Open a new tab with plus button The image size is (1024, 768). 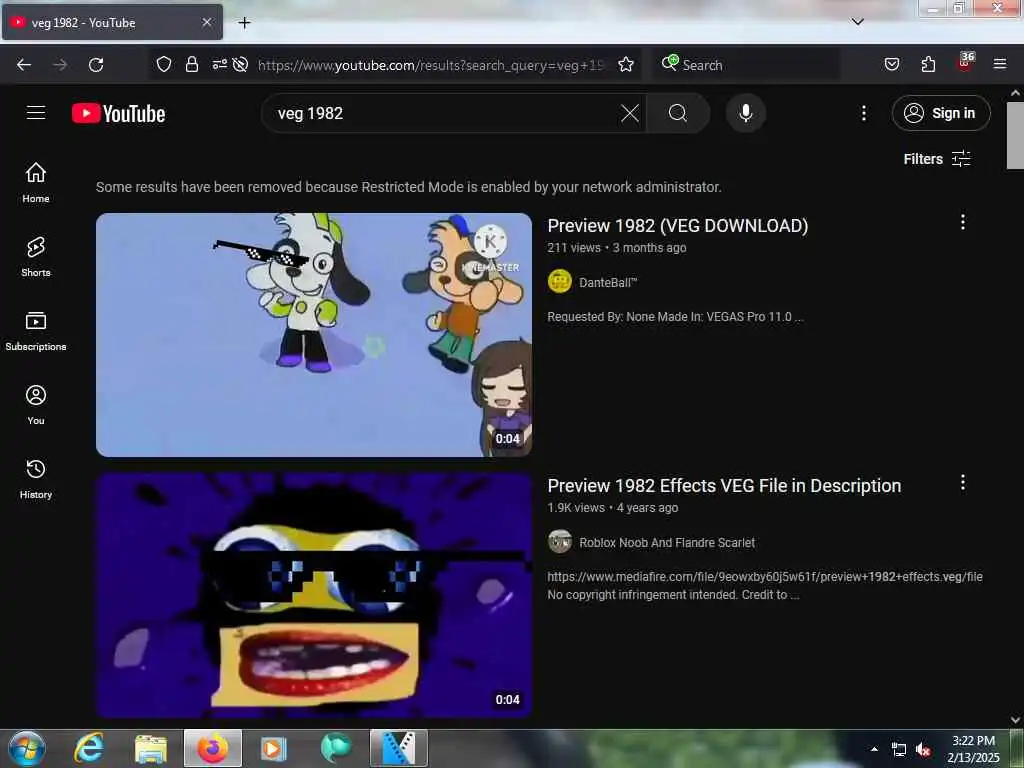[x=244, y=23]
